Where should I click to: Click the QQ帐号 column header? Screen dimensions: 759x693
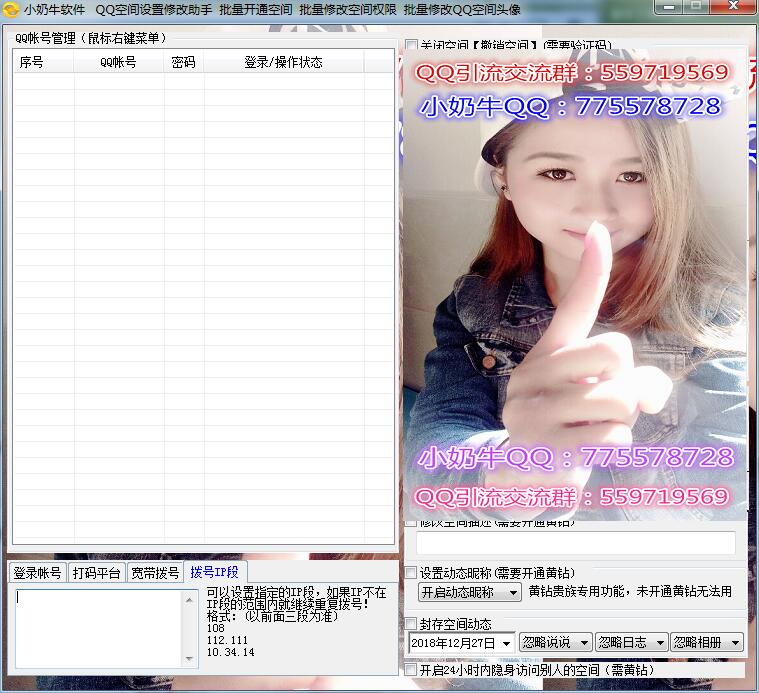[118, 62]
